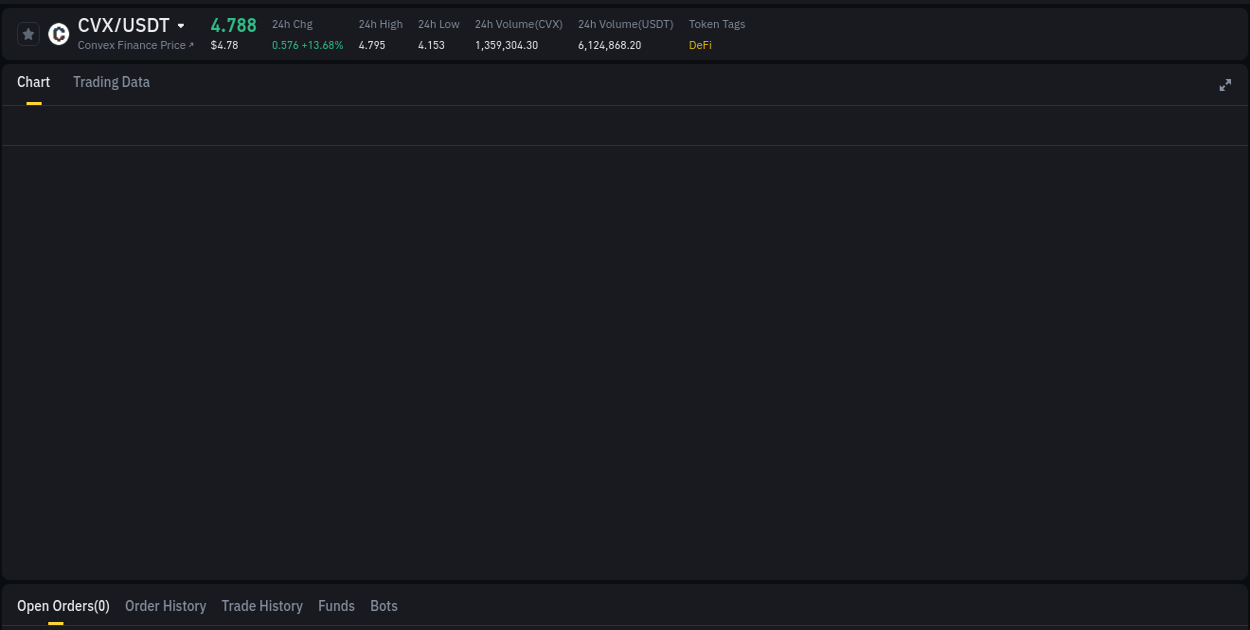
Task: Click the 24h Volume(USDT) figure
Action: tap(610, 45)
